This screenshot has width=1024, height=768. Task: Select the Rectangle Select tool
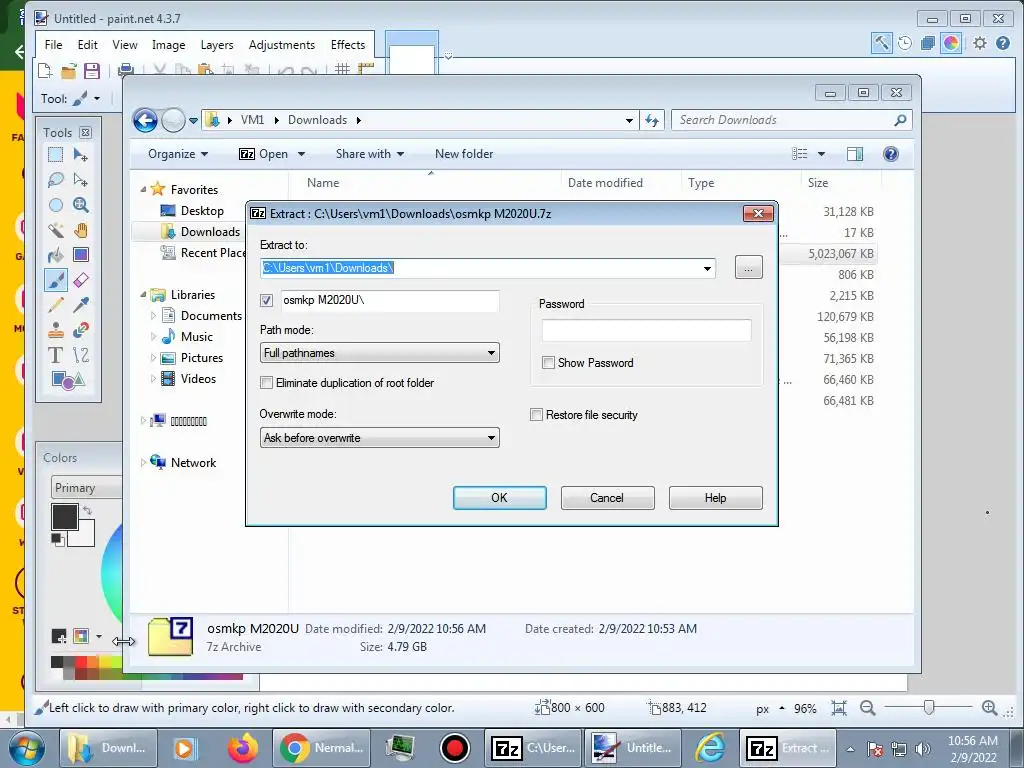point(56,155)
